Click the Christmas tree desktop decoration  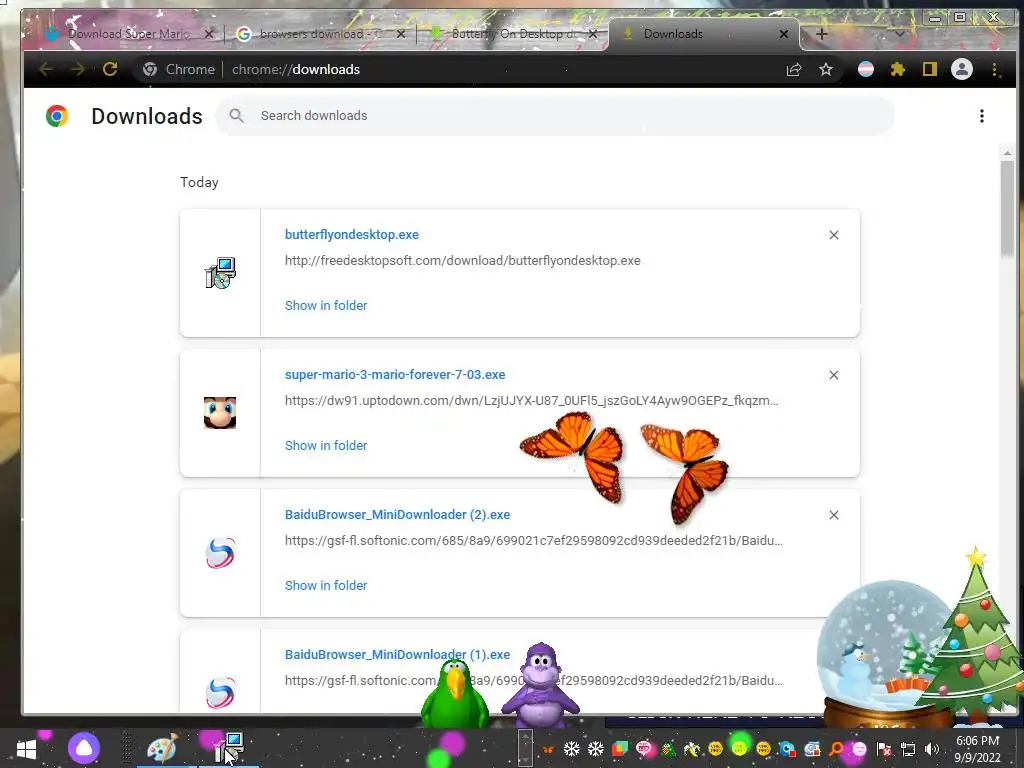tap(973, 633)
